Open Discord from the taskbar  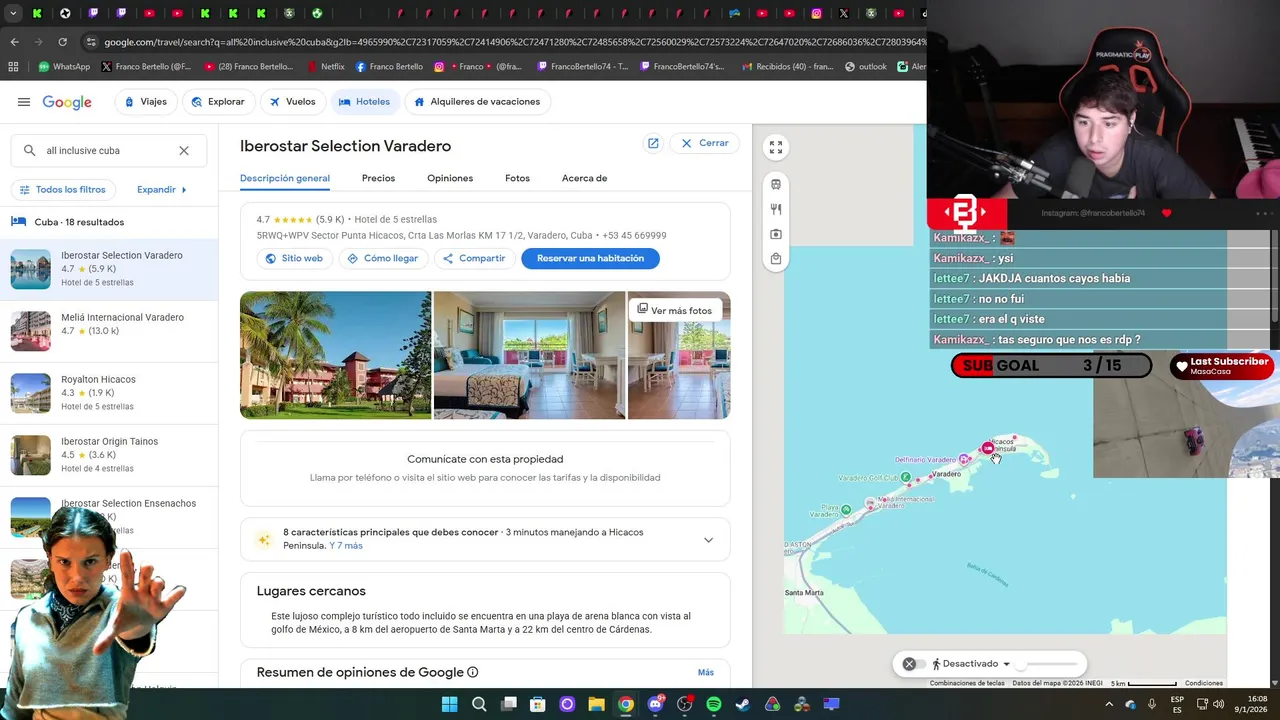point(655,704)
